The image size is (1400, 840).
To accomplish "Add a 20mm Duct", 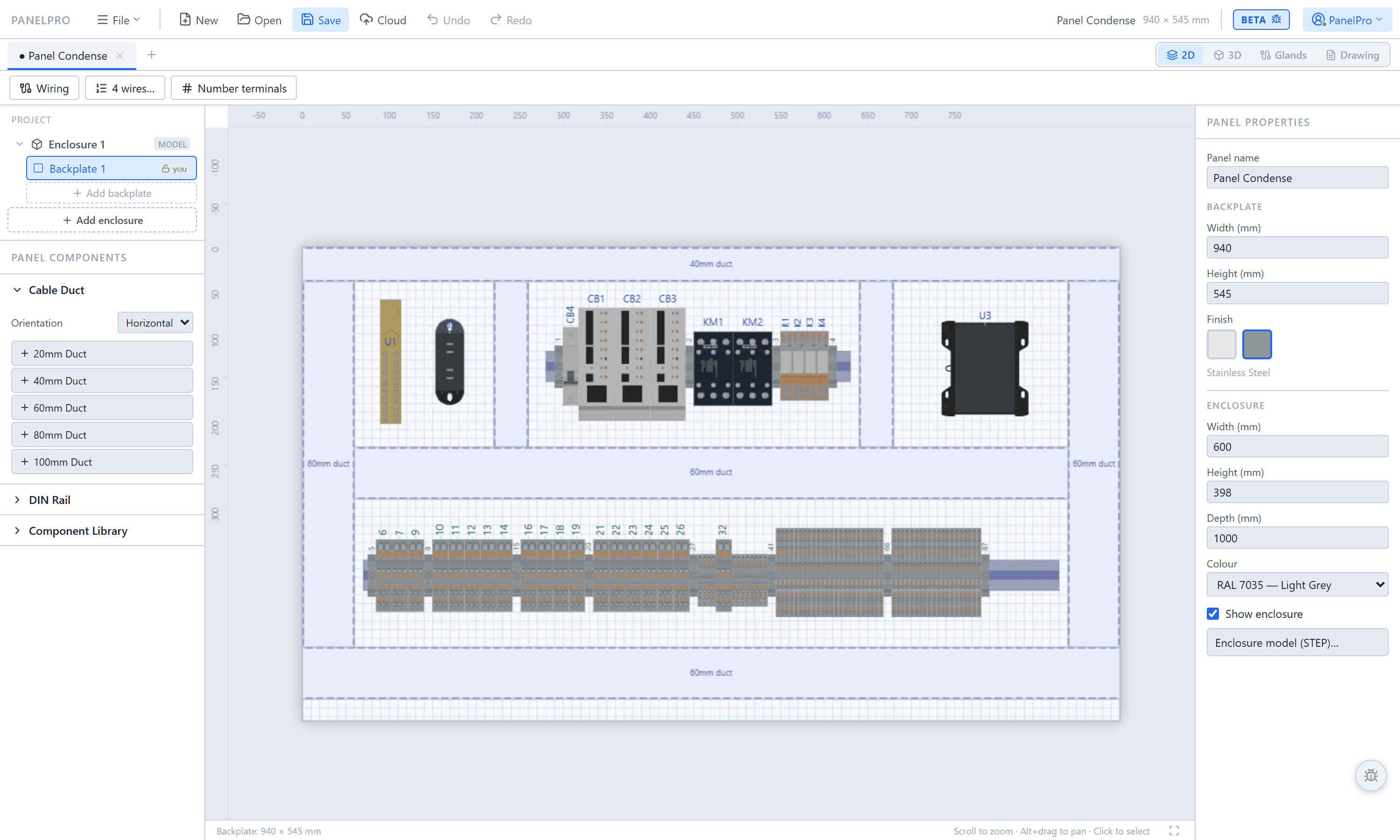I will coord(102,354).
